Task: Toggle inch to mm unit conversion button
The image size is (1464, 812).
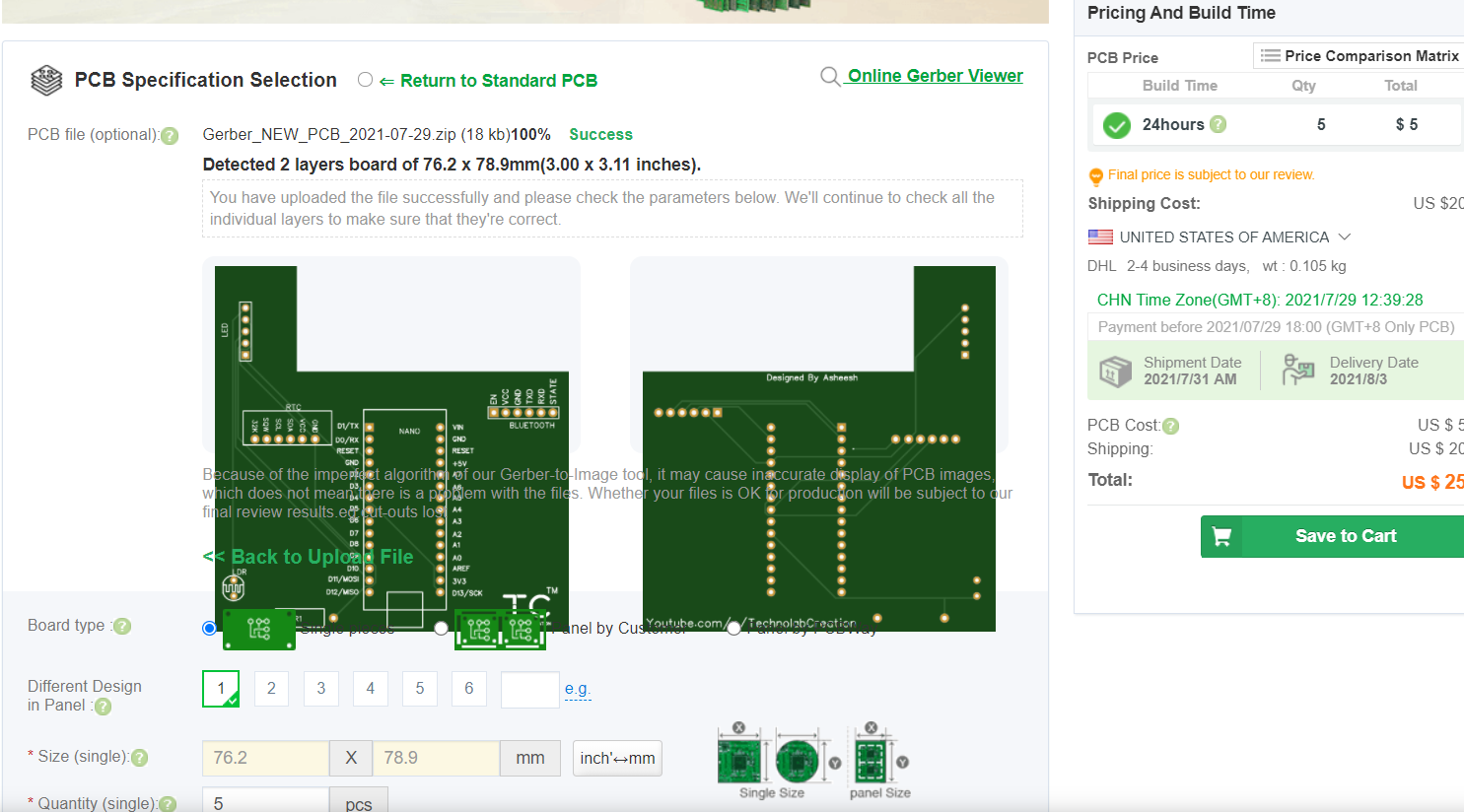Action: click(617, 758)
